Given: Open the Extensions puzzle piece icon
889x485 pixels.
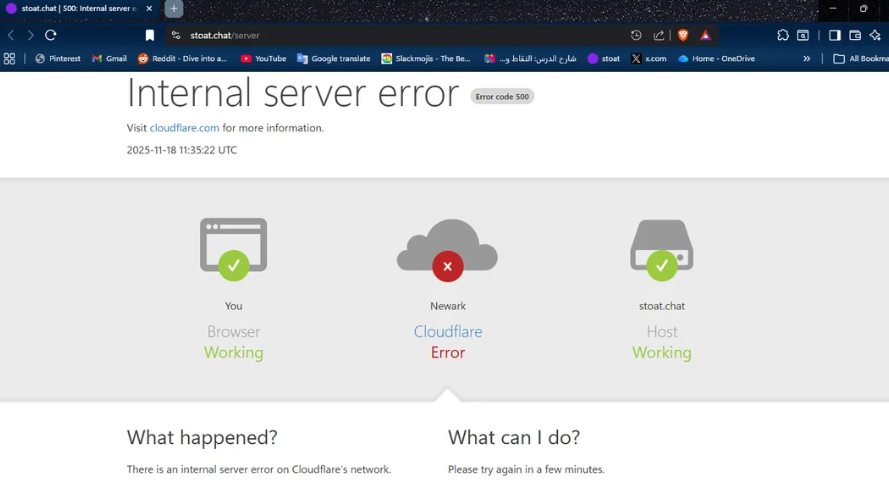Looking at the screenshot, I should [x=783, y=35].
